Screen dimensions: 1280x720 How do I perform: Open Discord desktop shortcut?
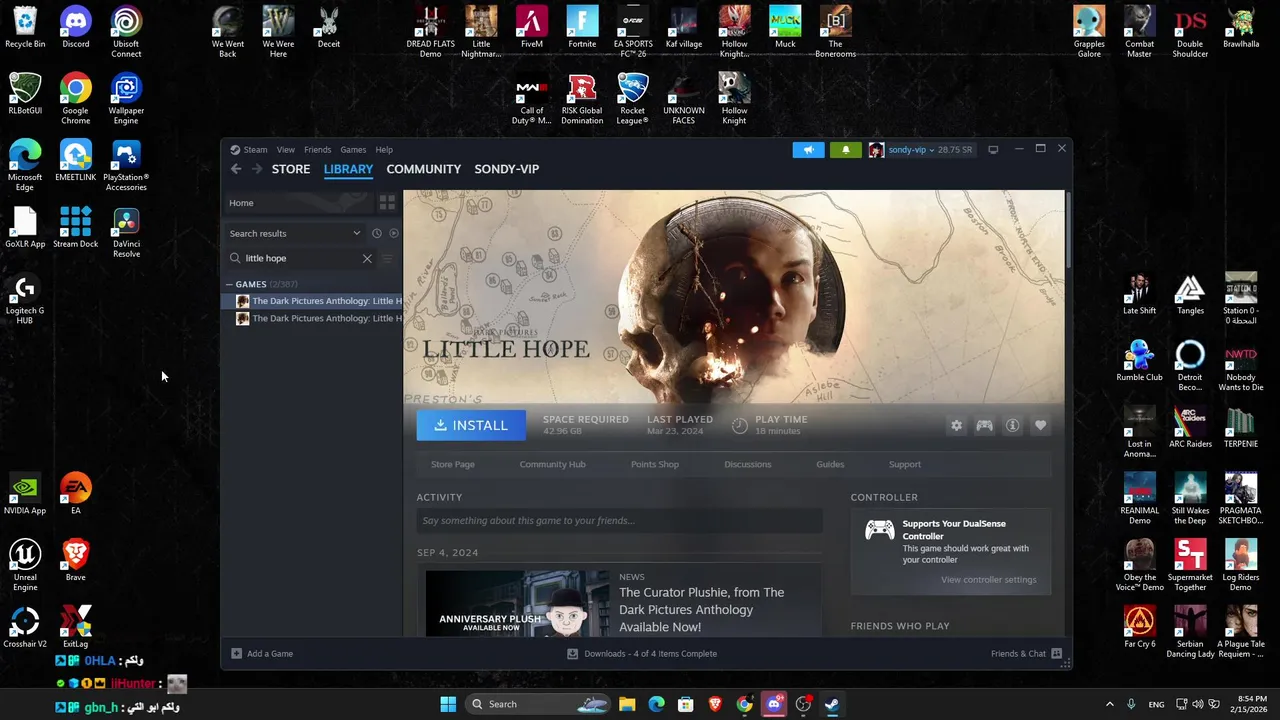tap(75, 28)
